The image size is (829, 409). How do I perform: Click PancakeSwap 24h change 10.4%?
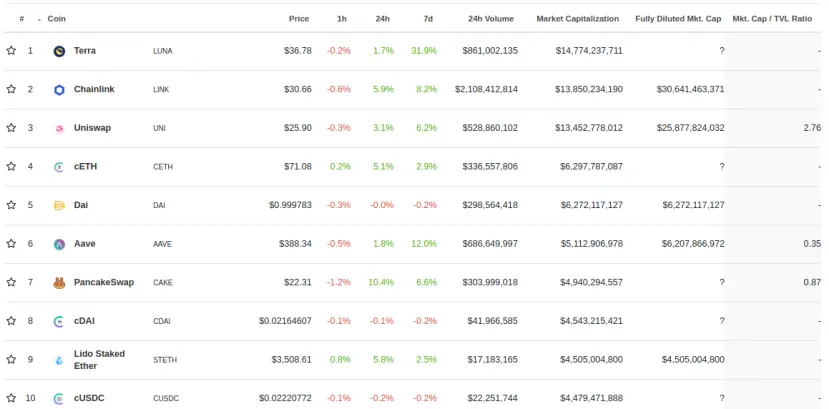(x=381, y=282)
